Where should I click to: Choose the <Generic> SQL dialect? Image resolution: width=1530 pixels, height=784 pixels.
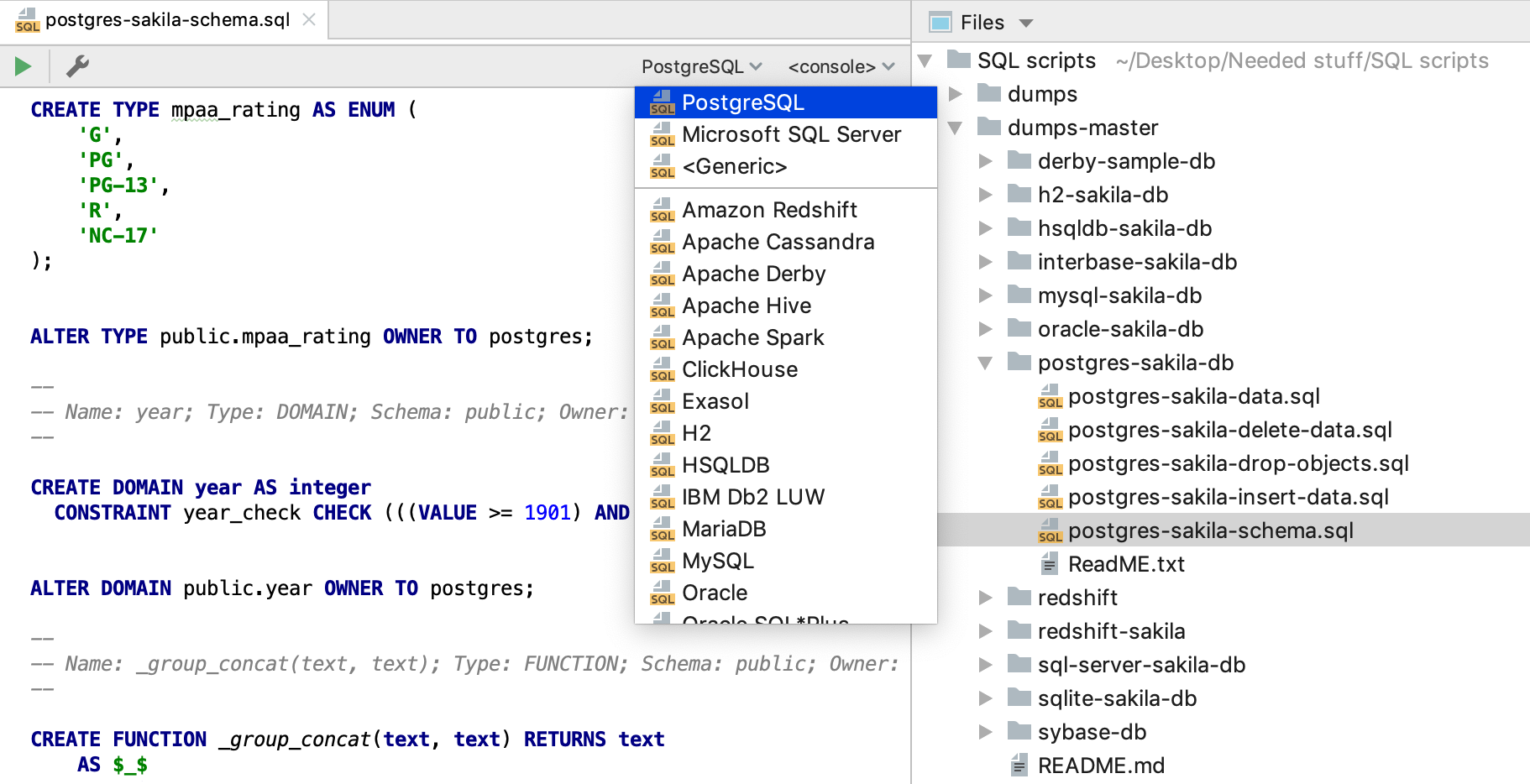tap(786, 166)
